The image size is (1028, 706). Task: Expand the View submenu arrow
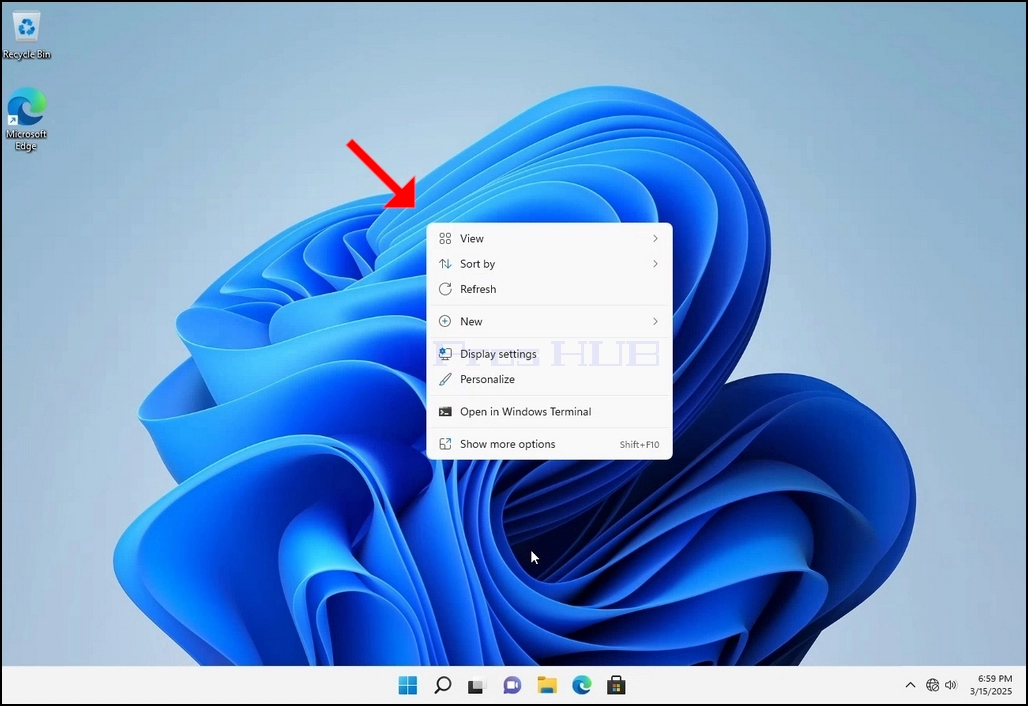coord(655,239)
